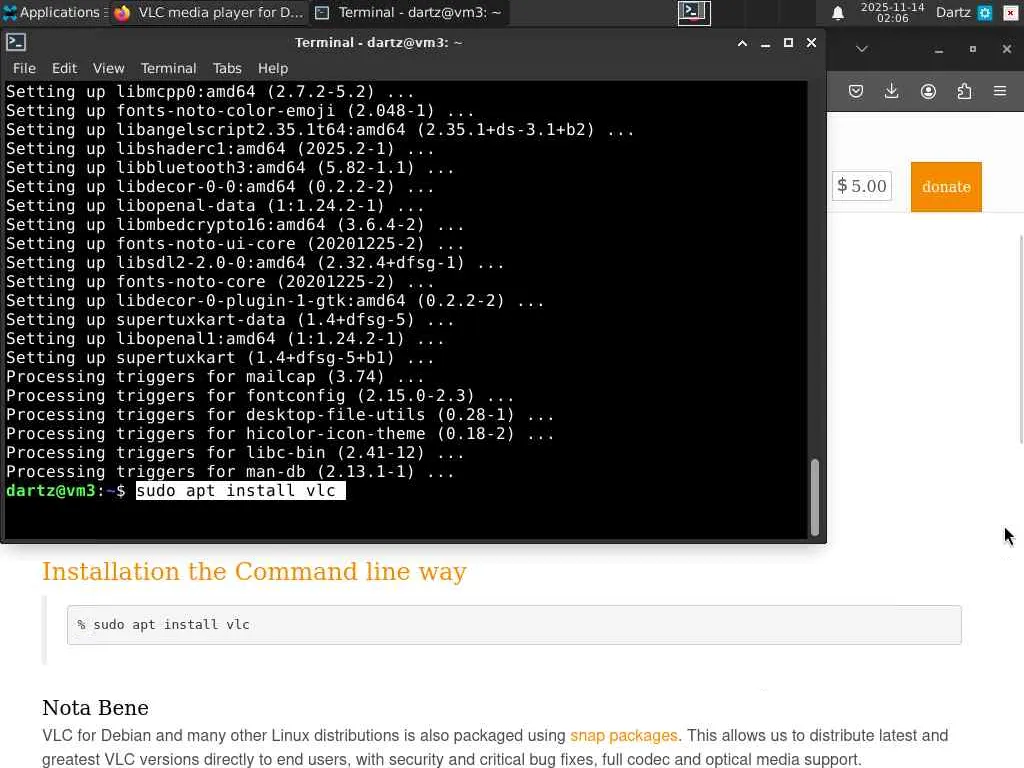The height and width of the screenshot is (768, 1024).
Task: Click the terminal keep-above arrow button
Action: [742, 43]
